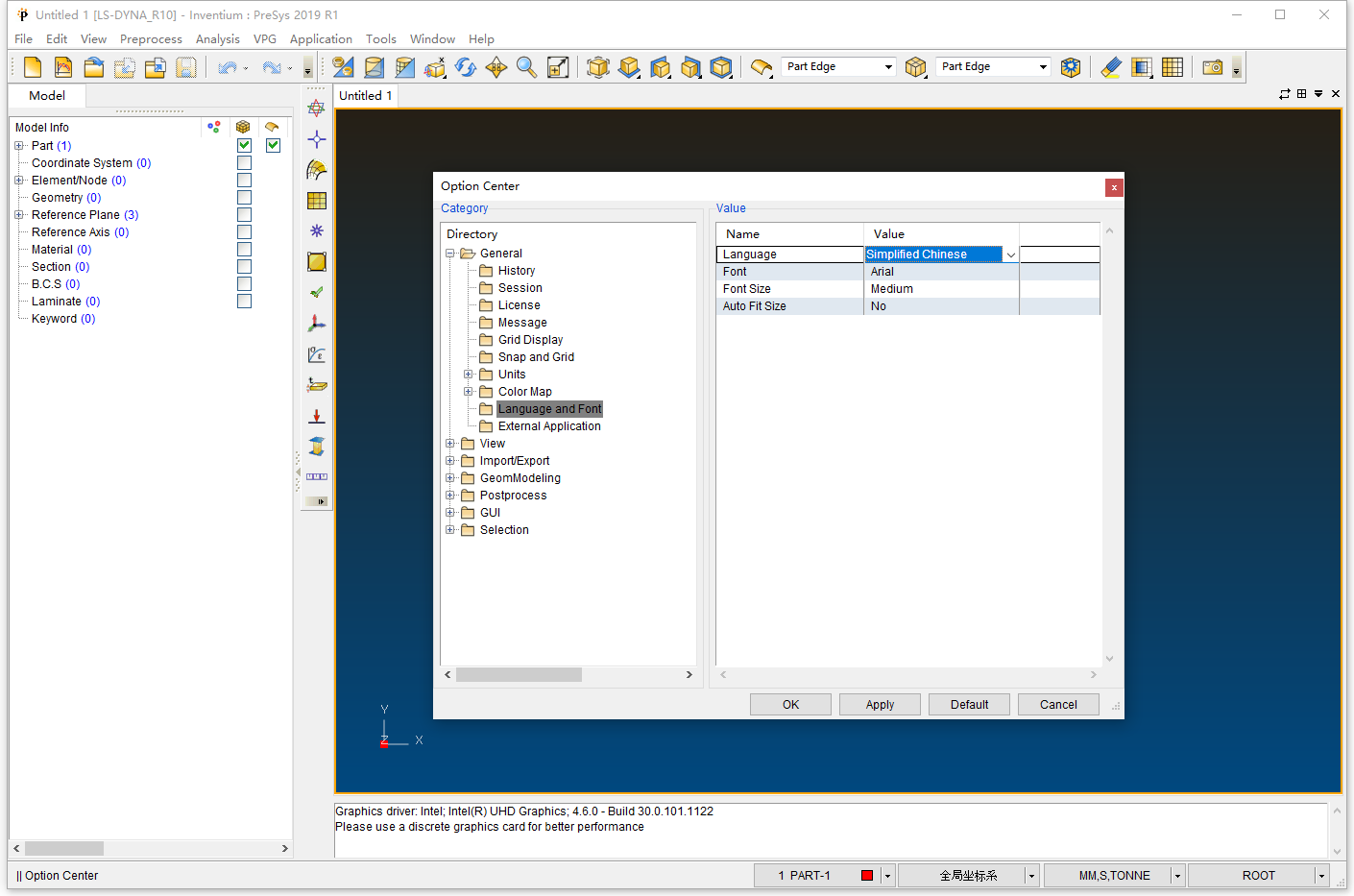Enable the Material checkbox
The height and width of the screenshot is (896, 1354).
click(x=244, y=250)
